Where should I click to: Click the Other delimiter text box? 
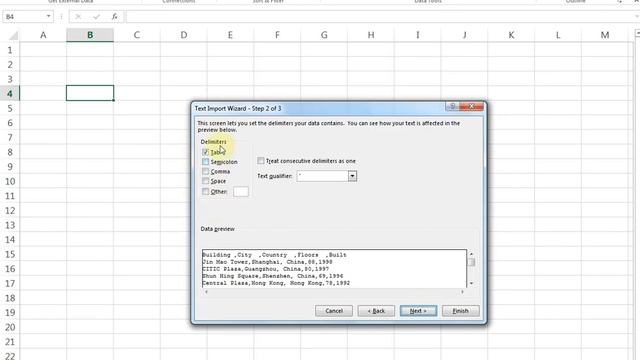tap(240, 191)
